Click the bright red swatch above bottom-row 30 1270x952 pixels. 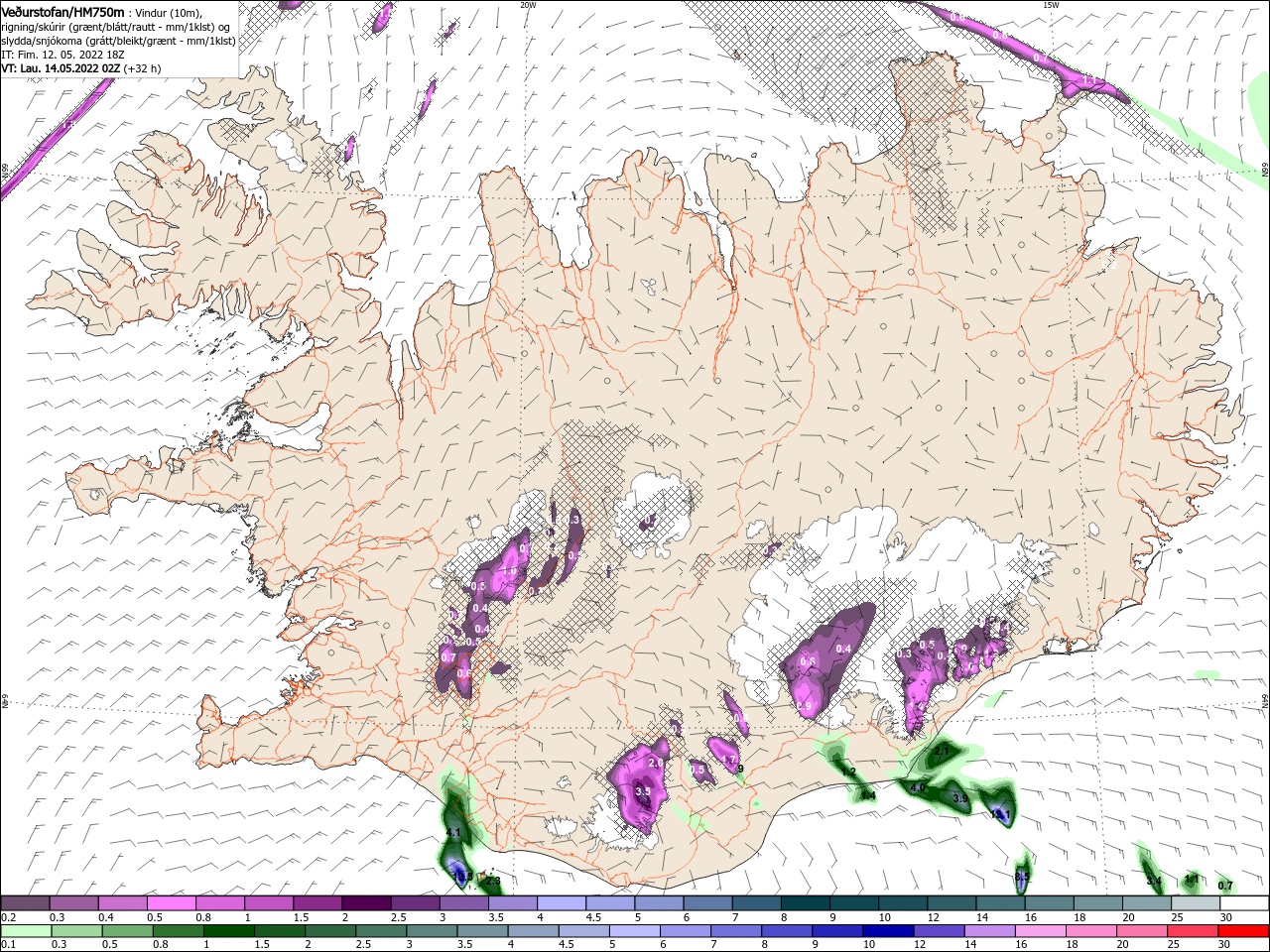pos(1242,931)
